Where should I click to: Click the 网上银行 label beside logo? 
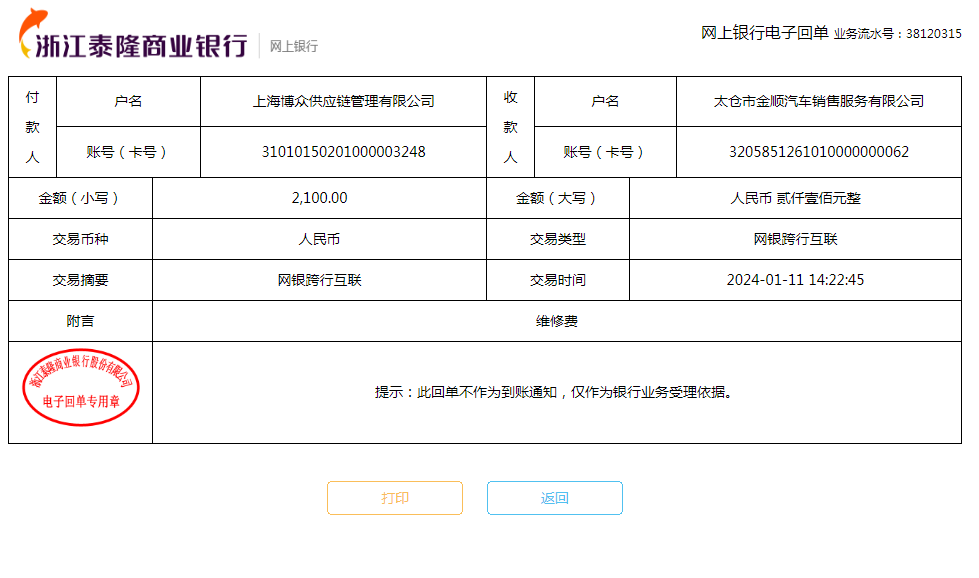[294, 46]
